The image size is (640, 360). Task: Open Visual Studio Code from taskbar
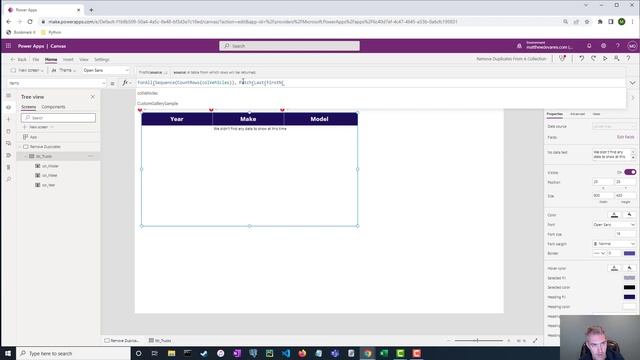point(286,353)
